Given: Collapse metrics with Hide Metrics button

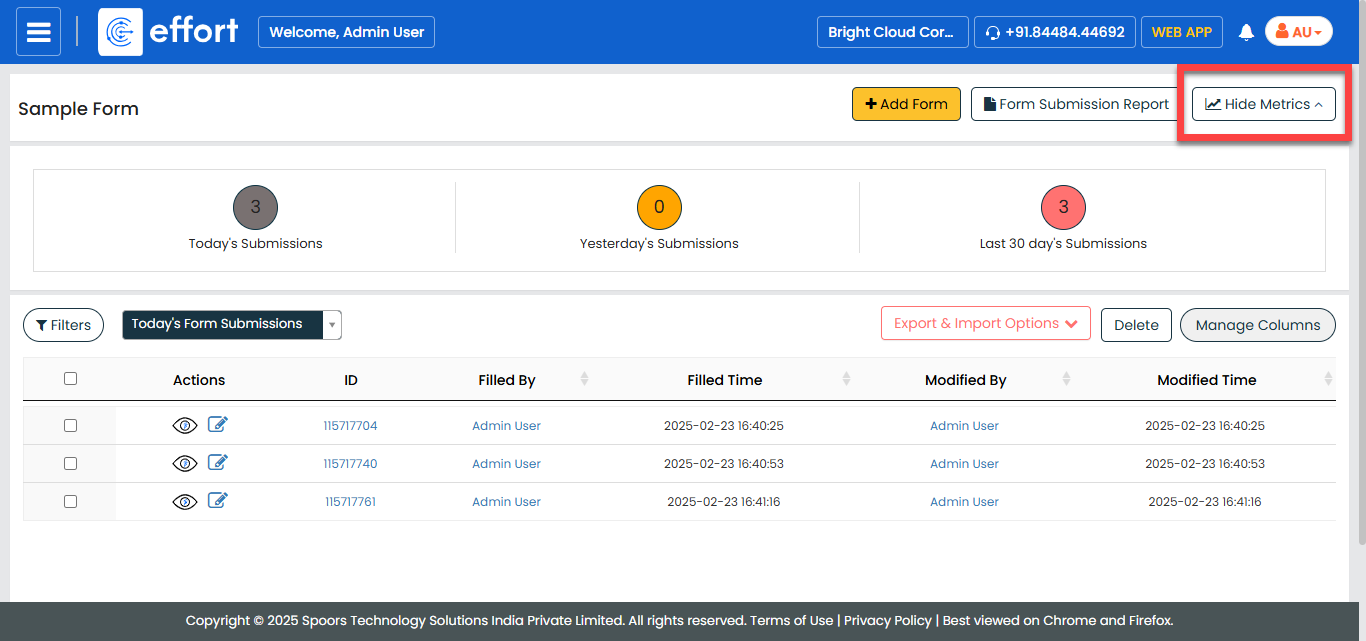Looking at the screenshot, I should [1263, 104].
